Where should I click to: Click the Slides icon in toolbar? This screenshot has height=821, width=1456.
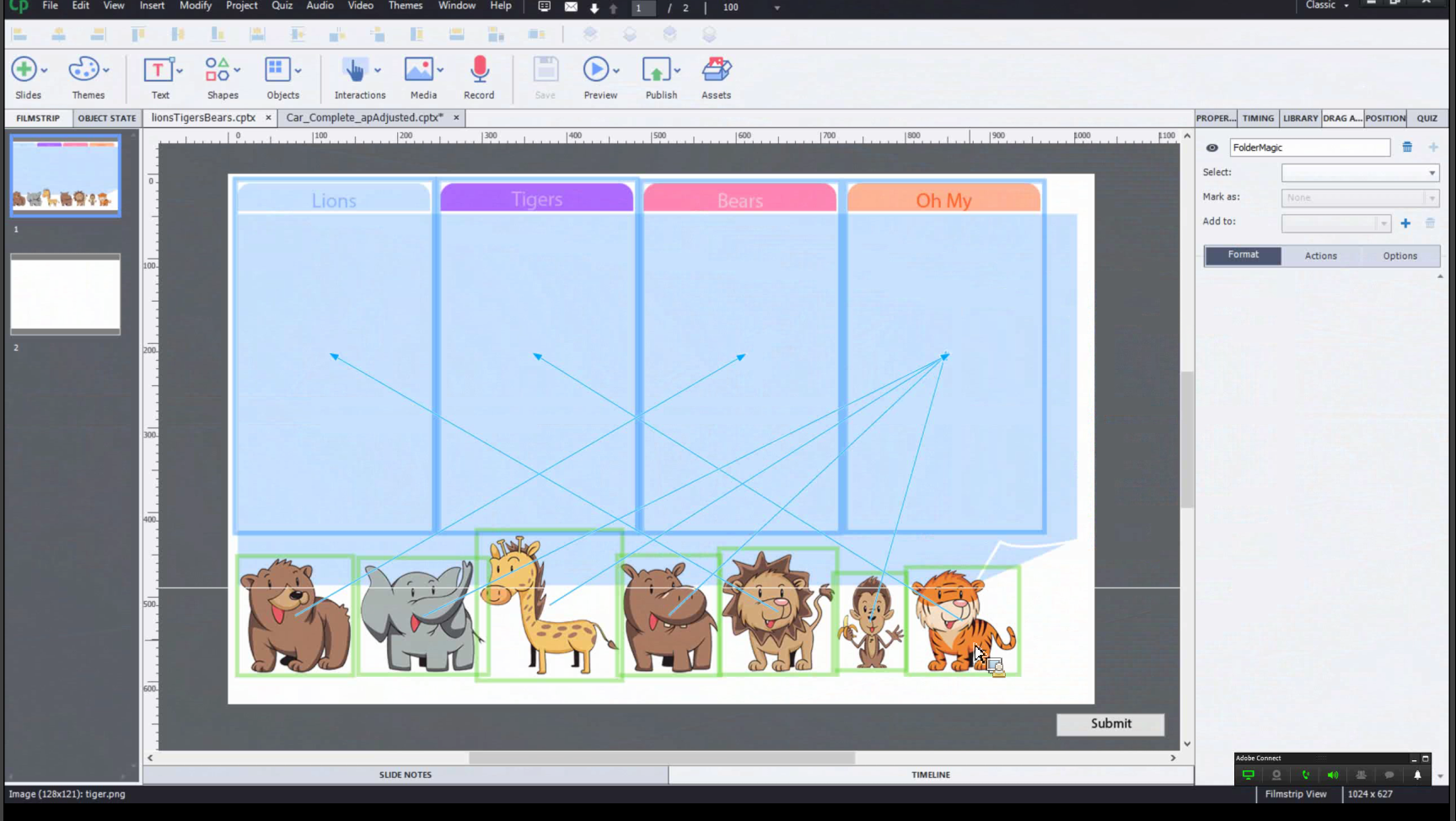tap(24, 70)
